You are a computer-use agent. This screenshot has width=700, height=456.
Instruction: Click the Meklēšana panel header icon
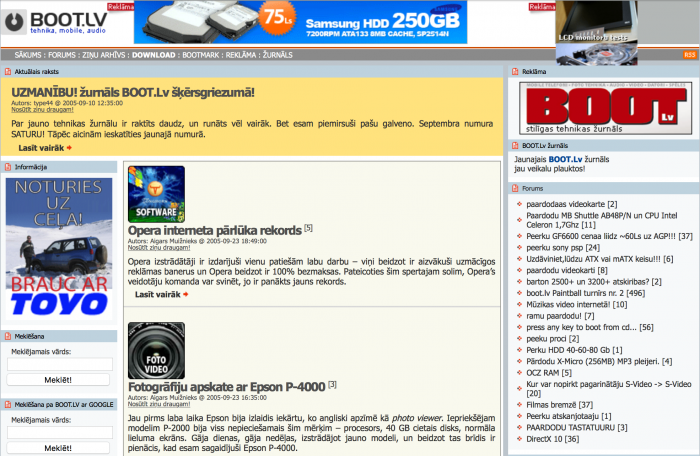pyautogui.click(x=8, y=336)
